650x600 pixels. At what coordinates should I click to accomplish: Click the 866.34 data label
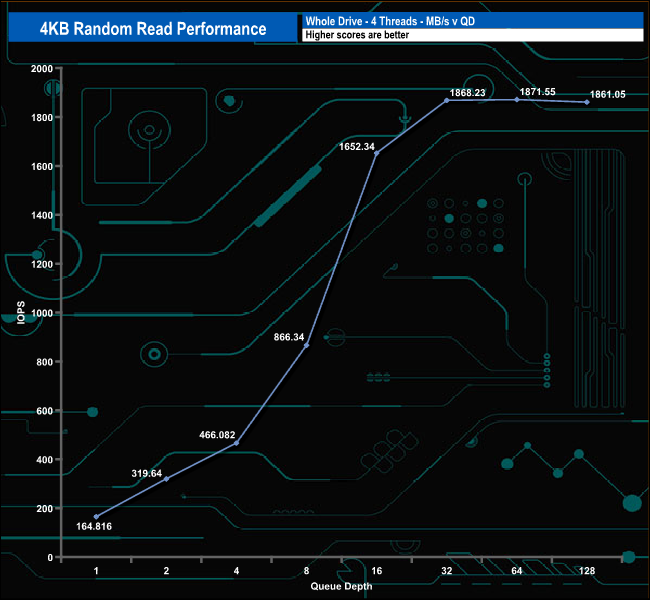[x=288, y=338]
